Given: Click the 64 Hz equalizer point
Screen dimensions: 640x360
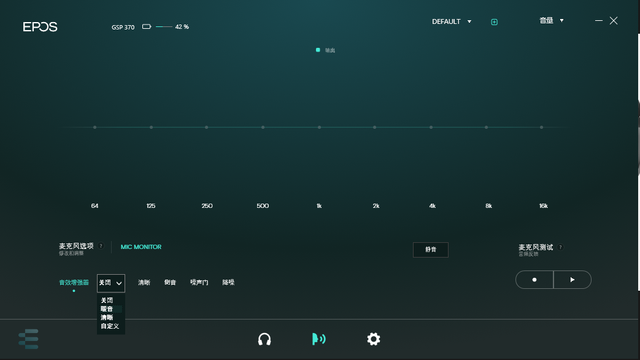Looking at the screenshot, I should point(95,127).
